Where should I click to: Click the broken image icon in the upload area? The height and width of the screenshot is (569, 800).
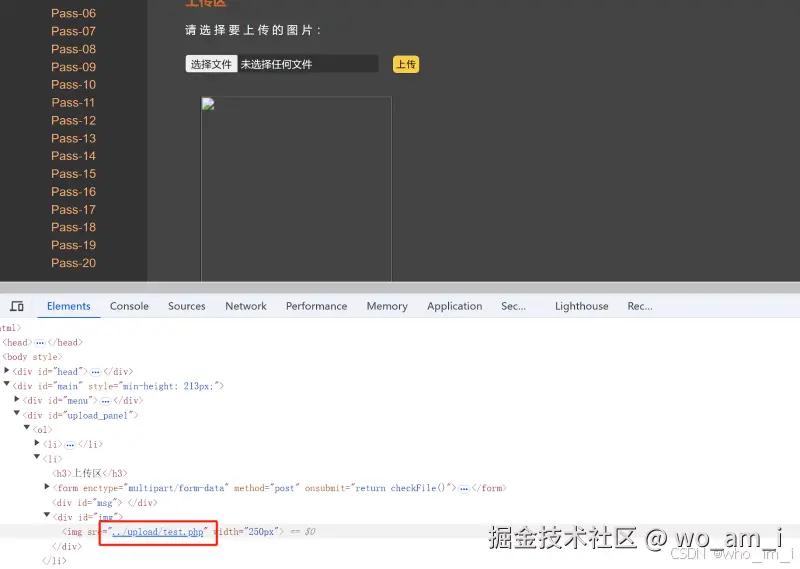(208, 104)
